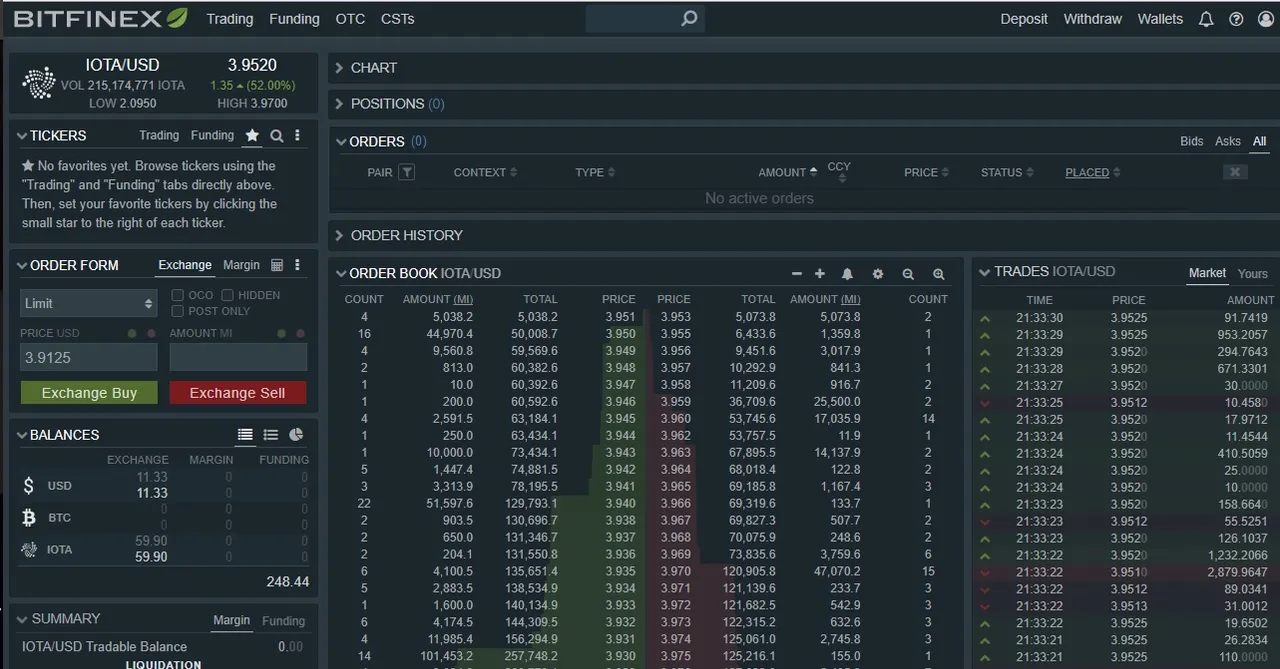Switch order form to Margin tab
The image size is (1280, 669).
click(x=241, y=265)
